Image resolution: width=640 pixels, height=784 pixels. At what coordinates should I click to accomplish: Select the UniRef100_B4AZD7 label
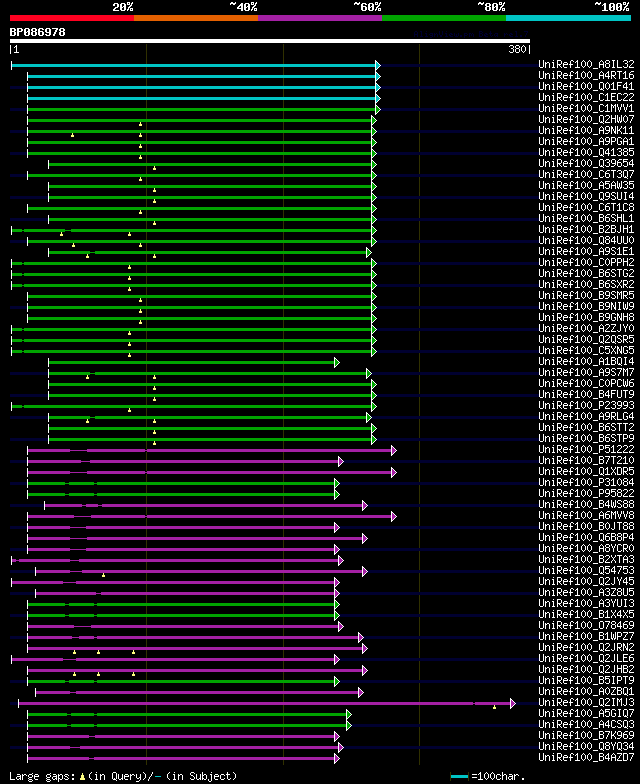586,758
